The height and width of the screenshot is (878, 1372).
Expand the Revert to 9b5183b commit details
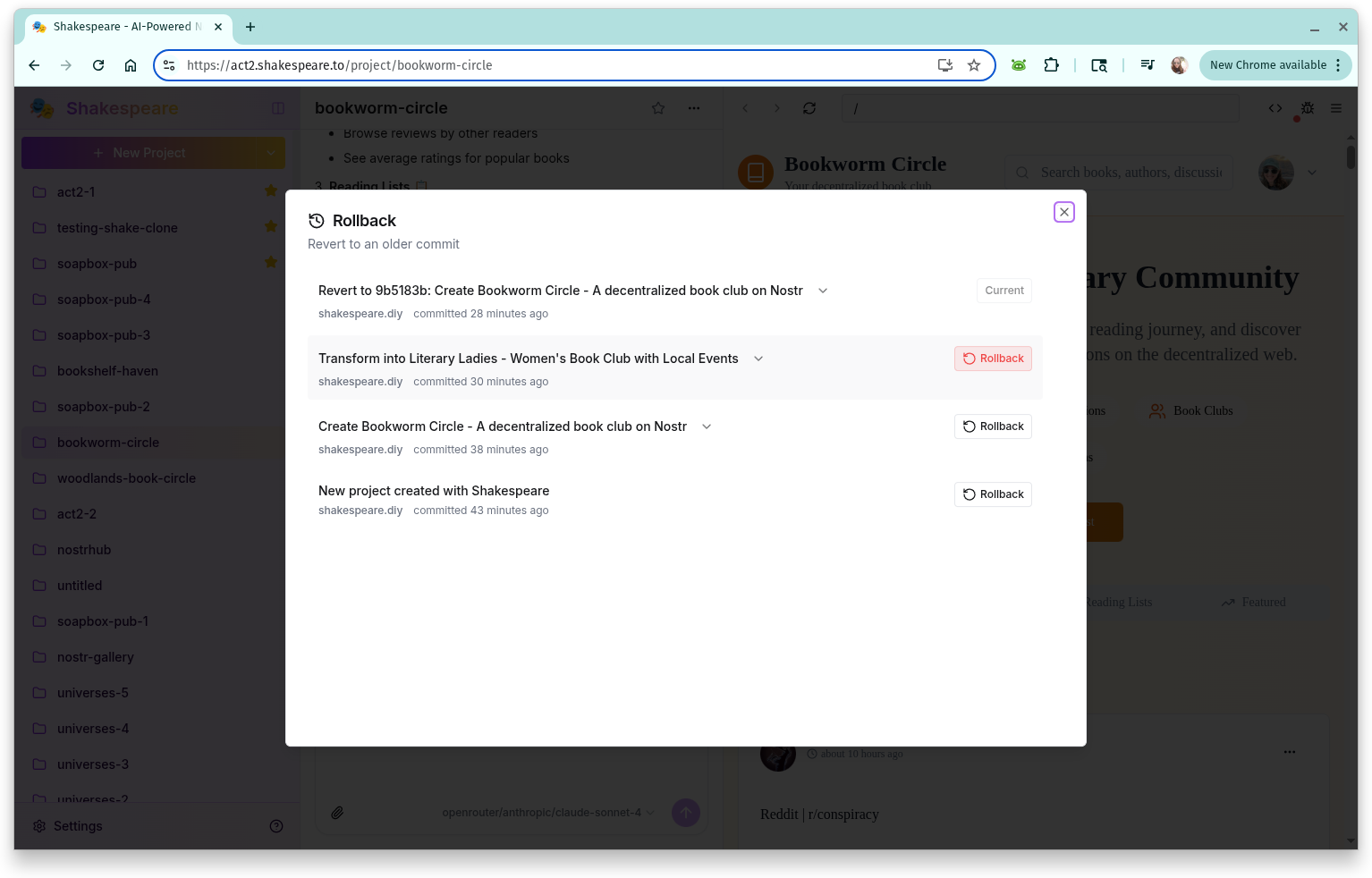tap(823, 291)
